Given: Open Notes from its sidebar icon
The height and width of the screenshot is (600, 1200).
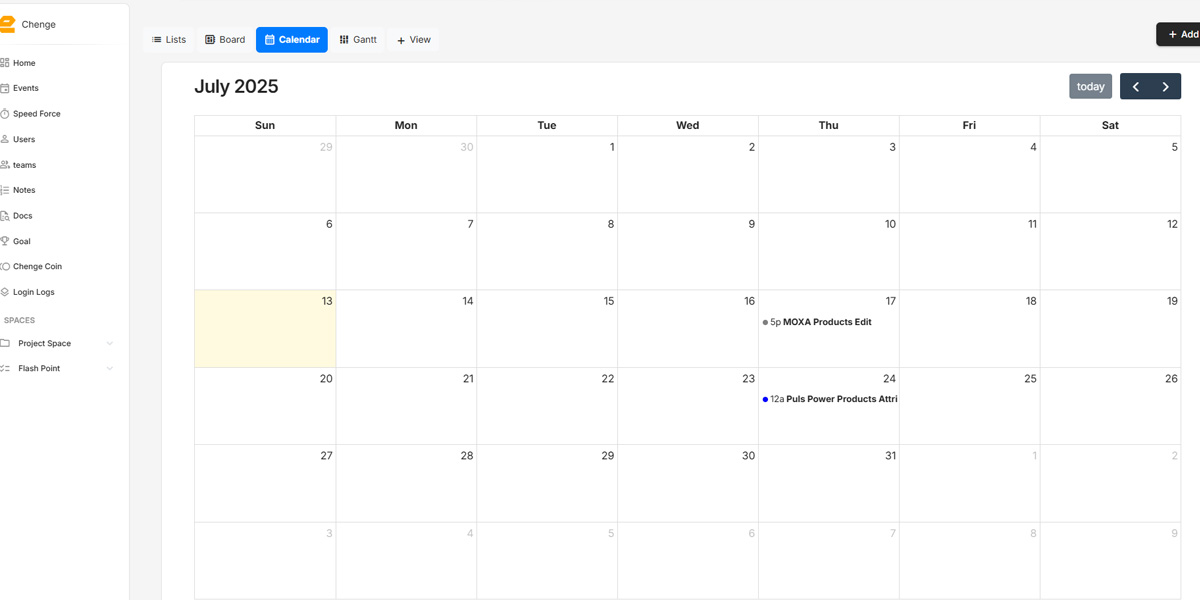Looking at the screenshot, I should 5,190.
